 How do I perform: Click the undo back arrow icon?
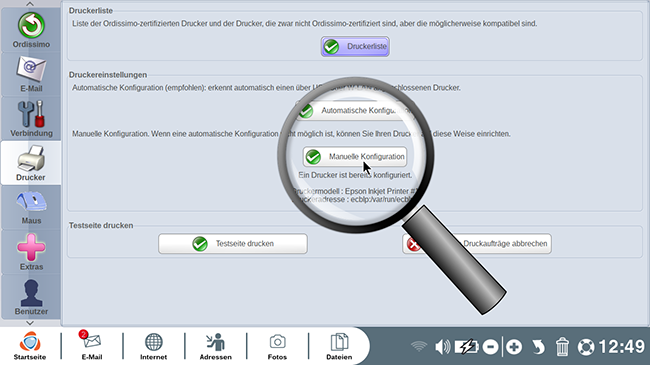(538, 347)
